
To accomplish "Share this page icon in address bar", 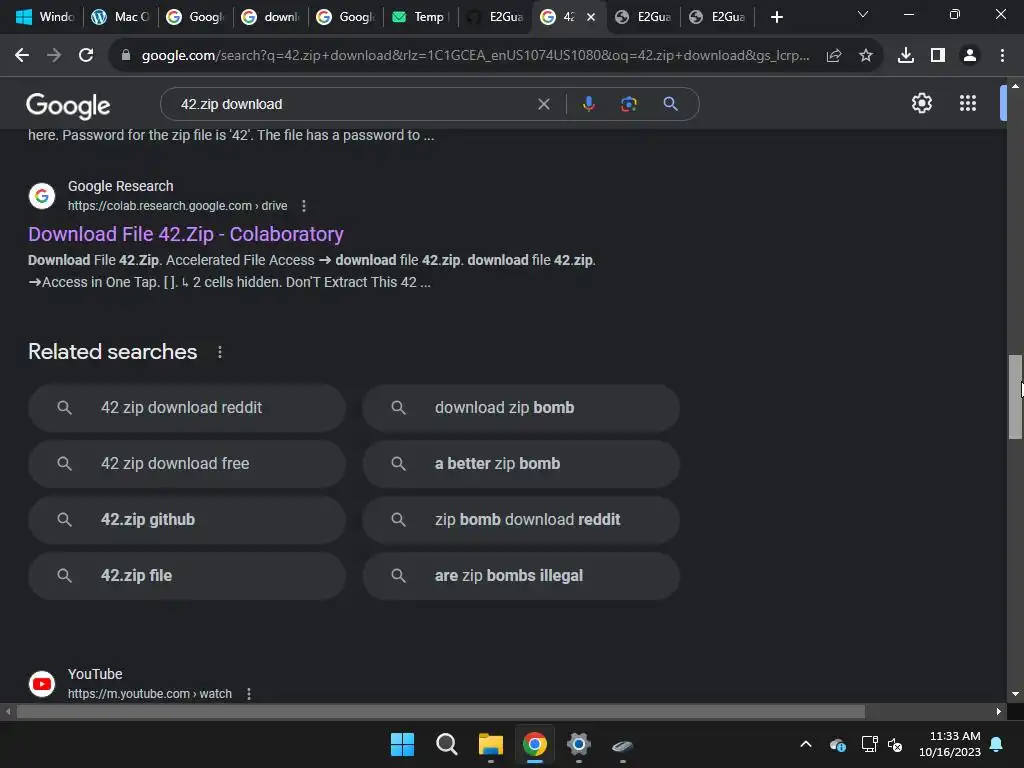I will coord(834,56).
